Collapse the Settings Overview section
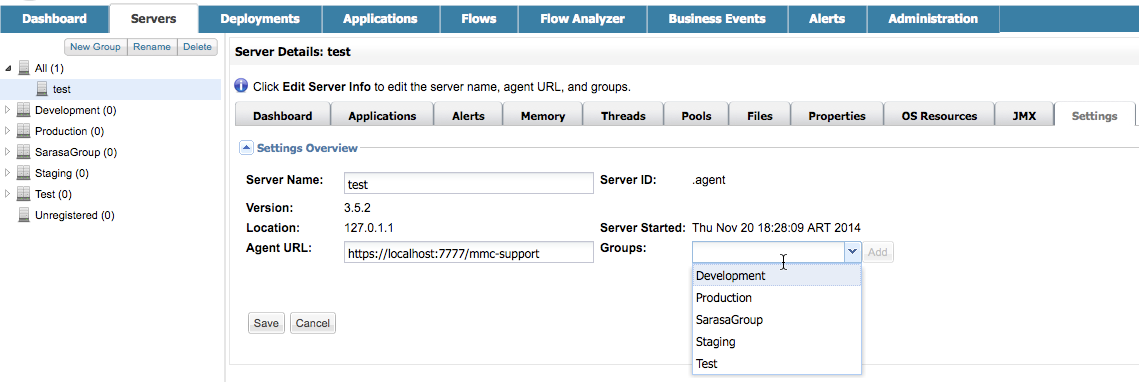Viewport: 1139px width, 382px height. click(x=247, y=148)
